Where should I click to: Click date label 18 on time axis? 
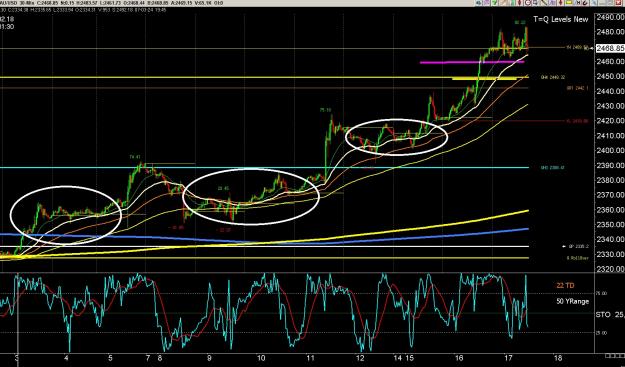point(558,358)
